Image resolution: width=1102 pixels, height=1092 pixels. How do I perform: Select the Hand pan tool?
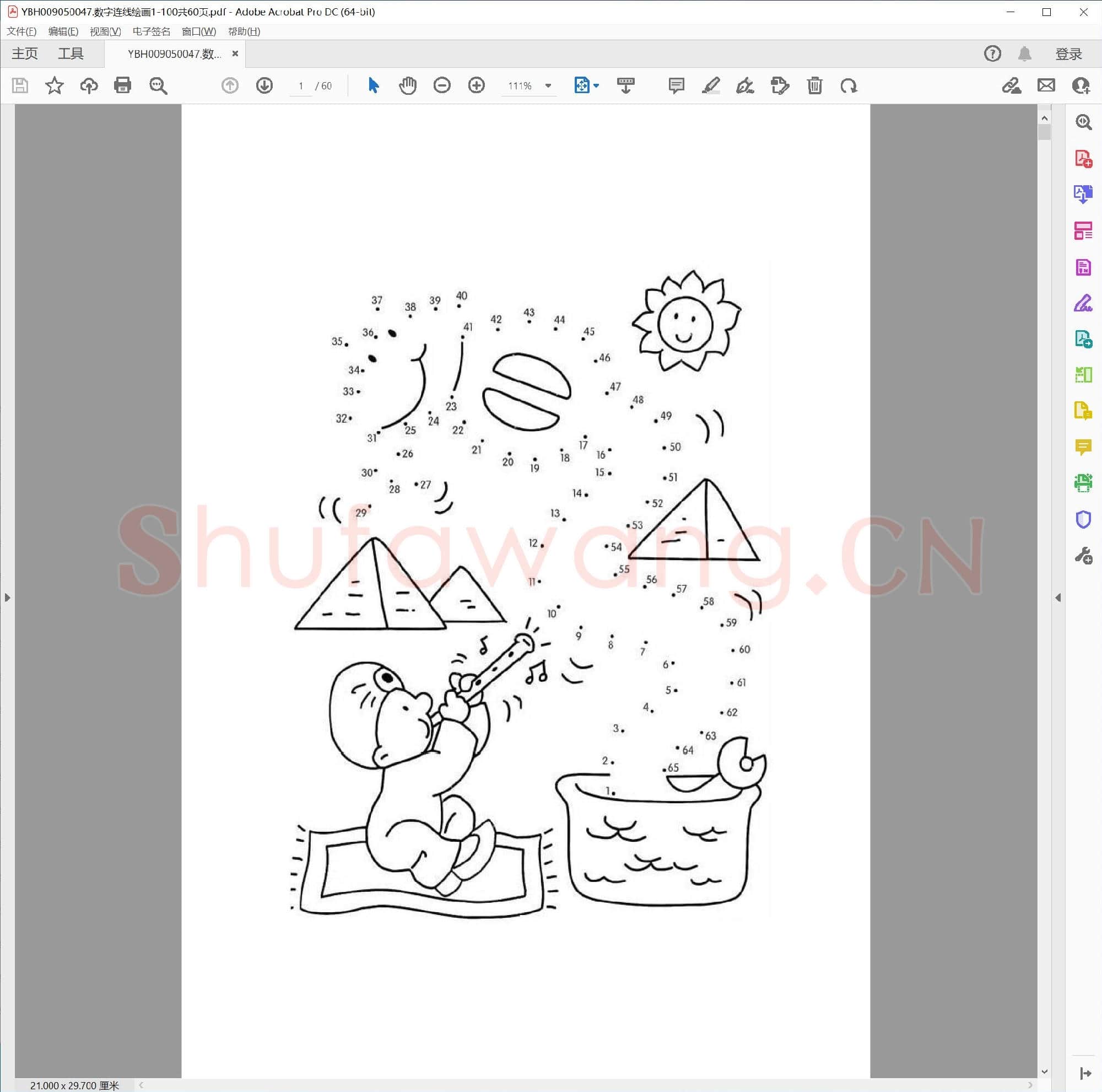(407, 85)
